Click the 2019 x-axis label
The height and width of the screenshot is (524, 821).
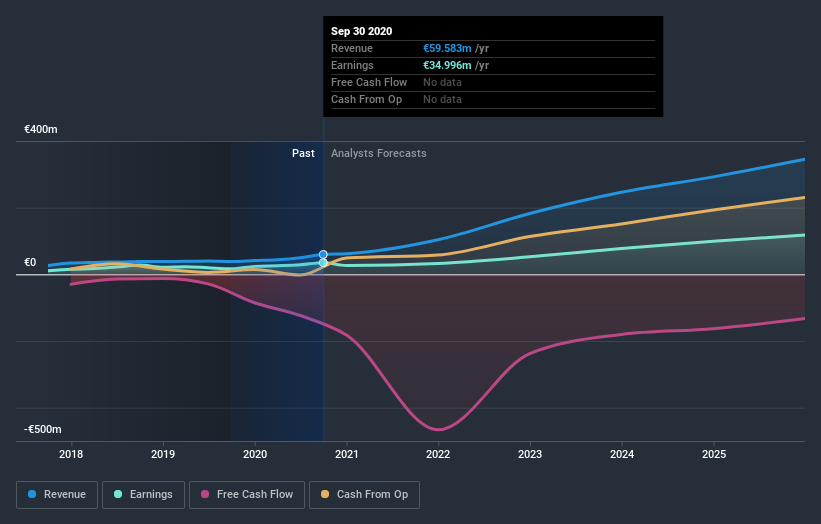[163, 454]
